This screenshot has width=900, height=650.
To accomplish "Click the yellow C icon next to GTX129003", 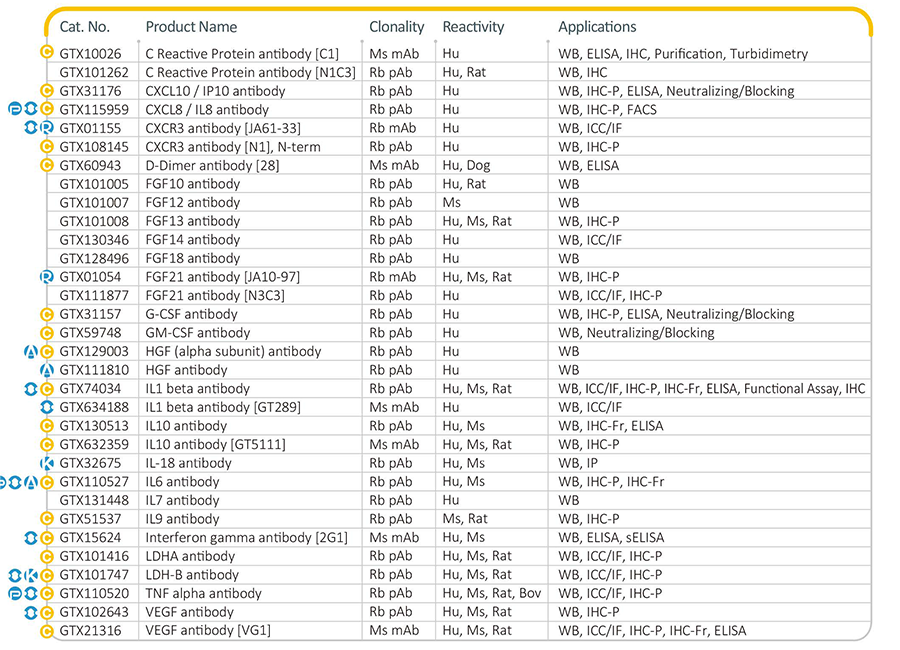I will (47, 351).
